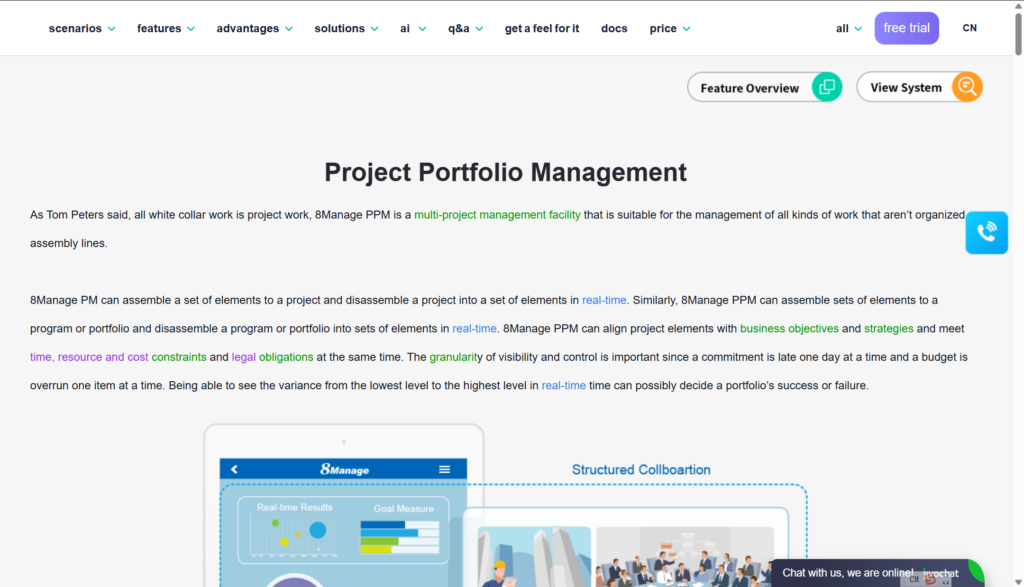Open the advantages menu

point(248,28)
